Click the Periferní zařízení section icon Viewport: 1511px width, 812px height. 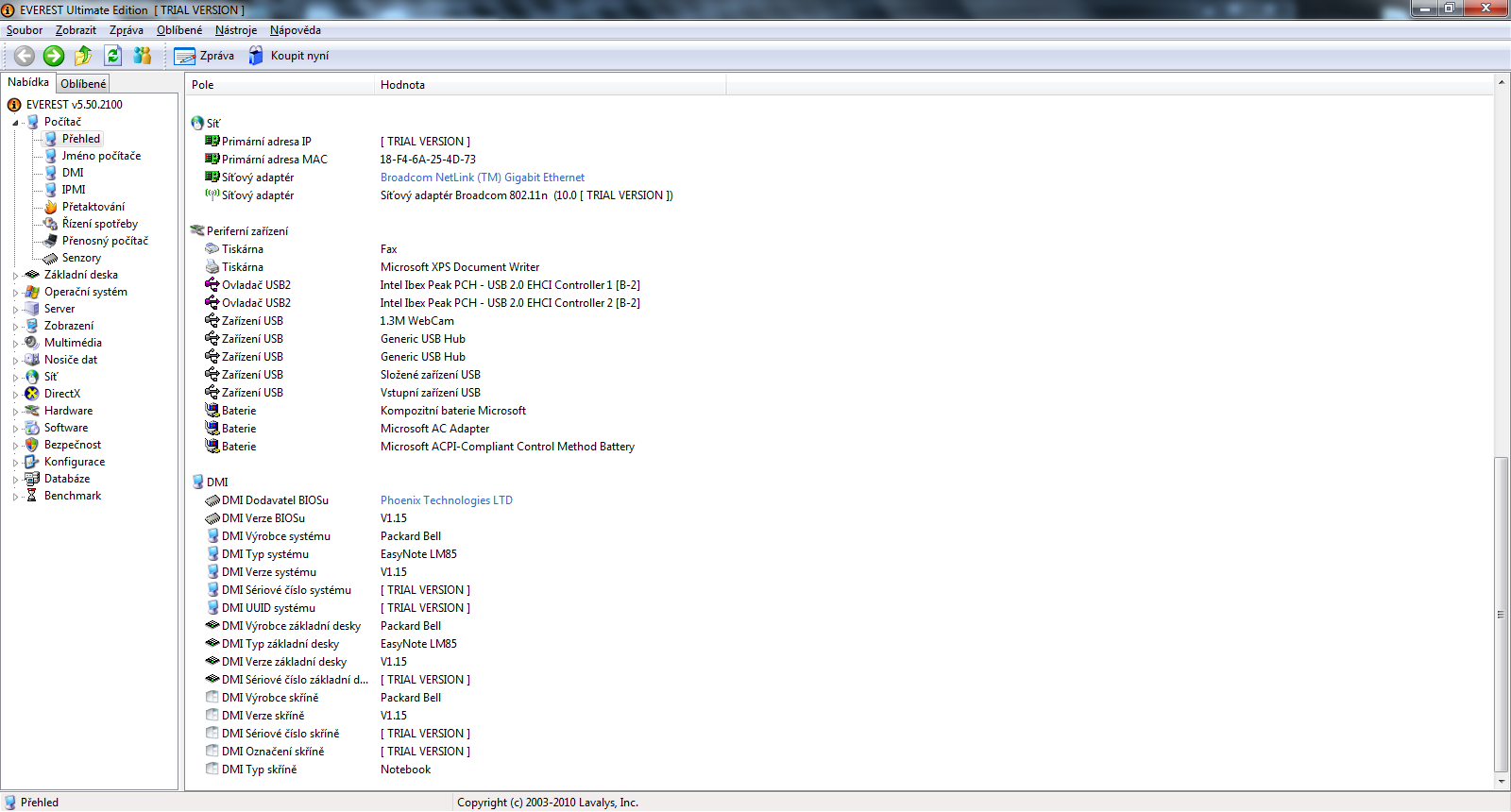[197, 231]
